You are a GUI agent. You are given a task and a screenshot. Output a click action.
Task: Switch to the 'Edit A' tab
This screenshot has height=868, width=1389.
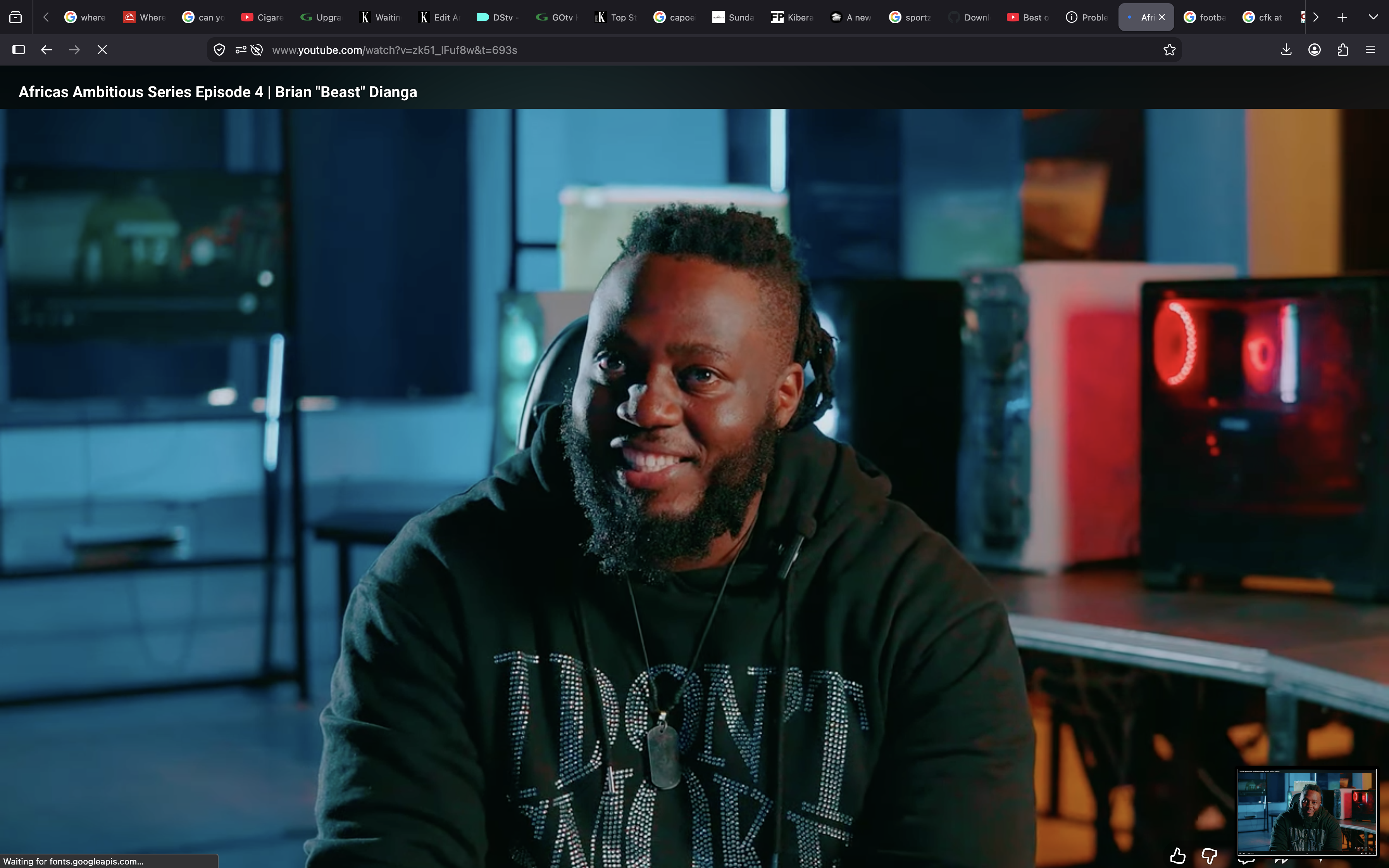pos(438,17)
